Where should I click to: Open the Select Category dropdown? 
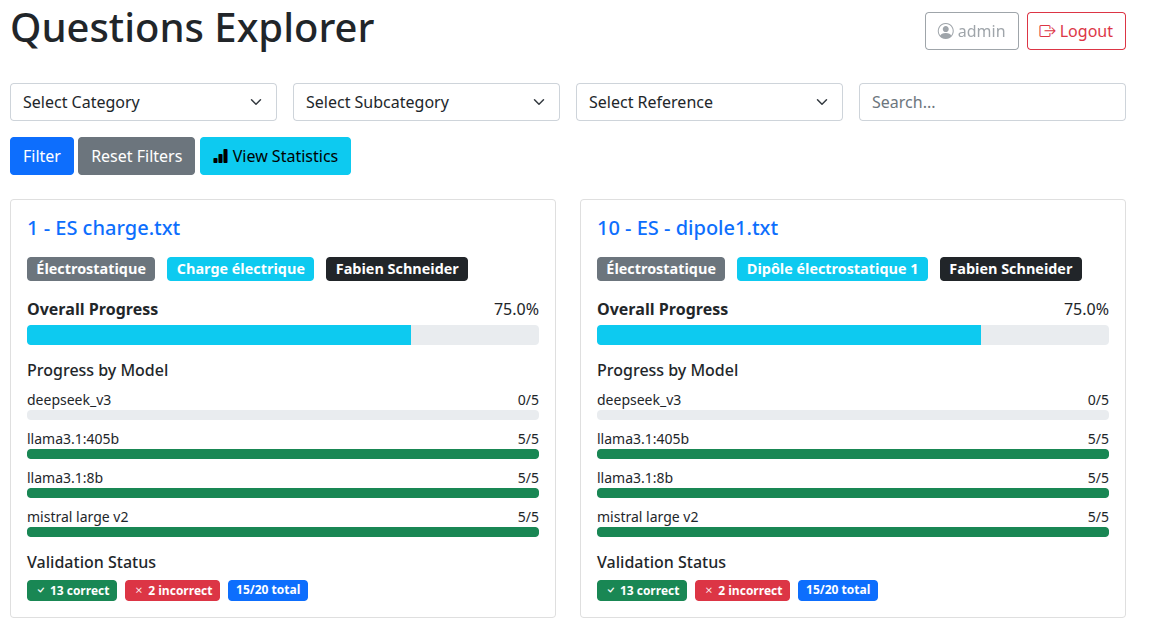click(143, 102)
